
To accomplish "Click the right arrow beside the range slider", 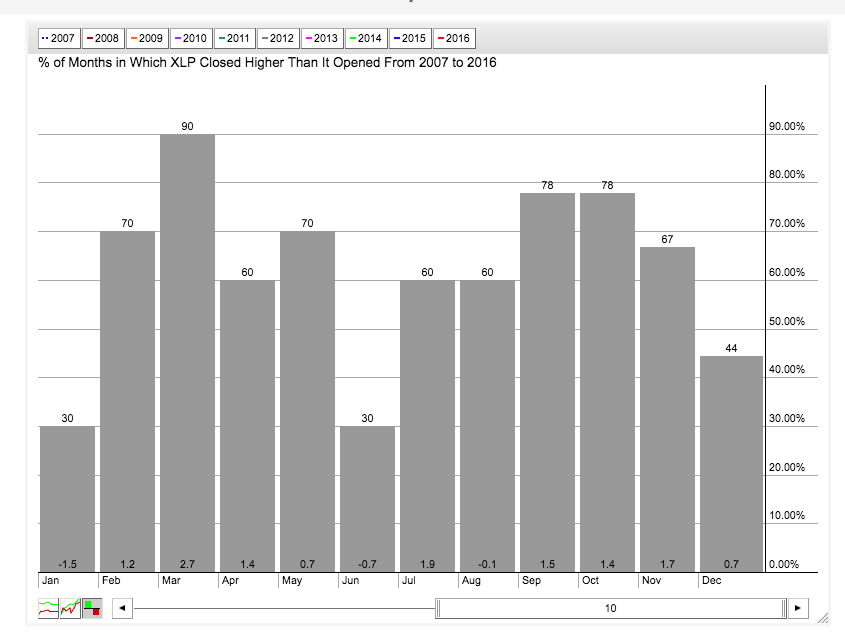I will [798, 608].
